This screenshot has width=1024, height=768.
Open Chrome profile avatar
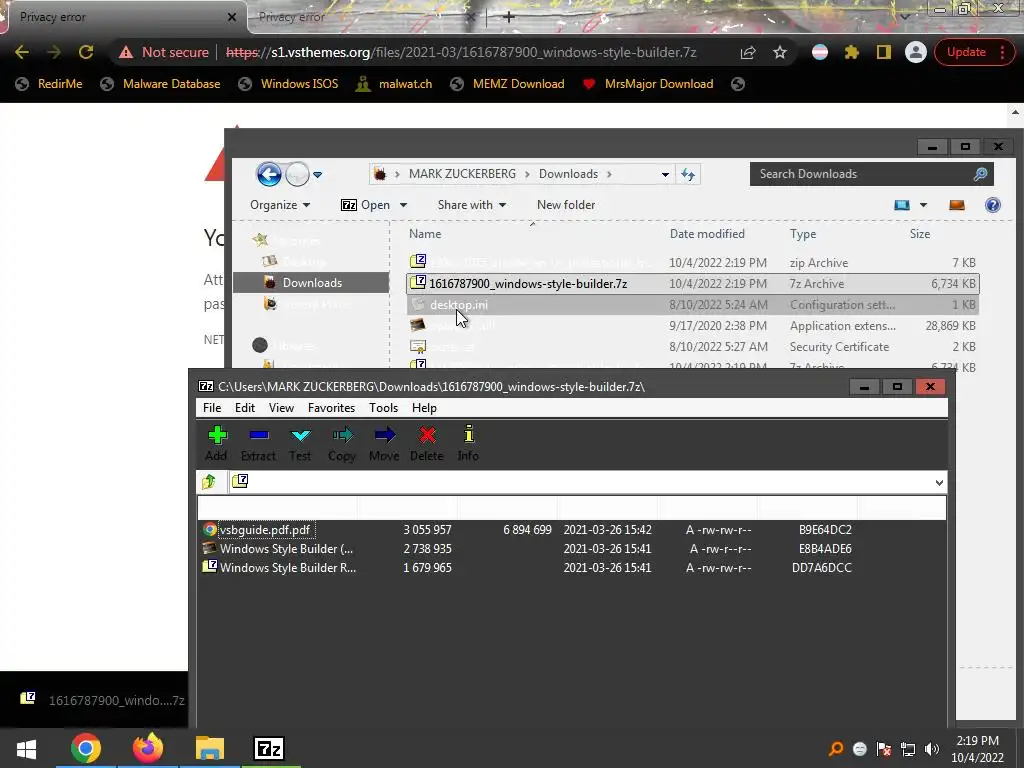(x=916, y=52)
